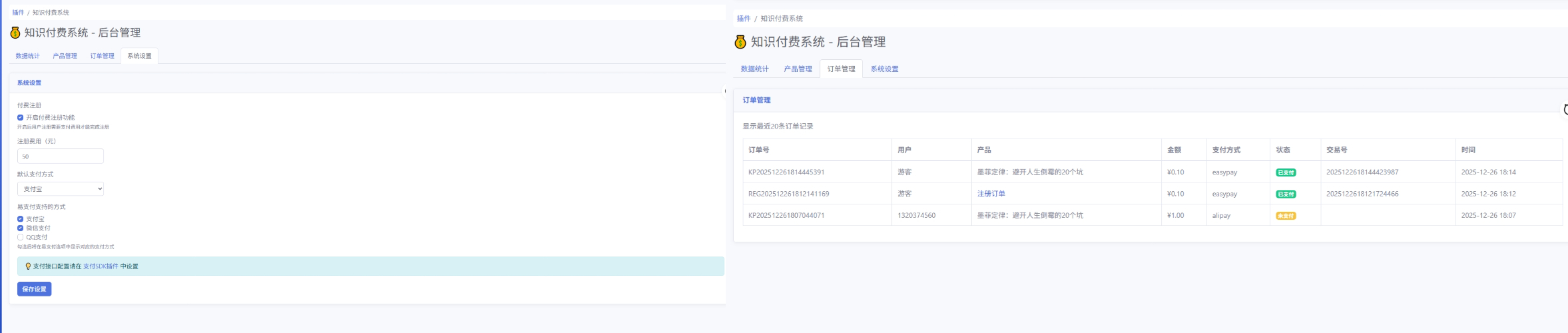Uncheck the 微信支付 checkbox
This screenshot has height=333, width=1568.
(x=20, y=228)
